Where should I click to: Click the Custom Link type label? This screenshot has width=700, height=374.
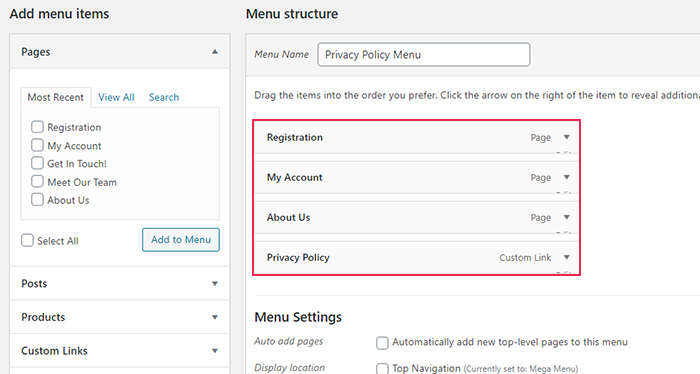click(x=525, y=258)
